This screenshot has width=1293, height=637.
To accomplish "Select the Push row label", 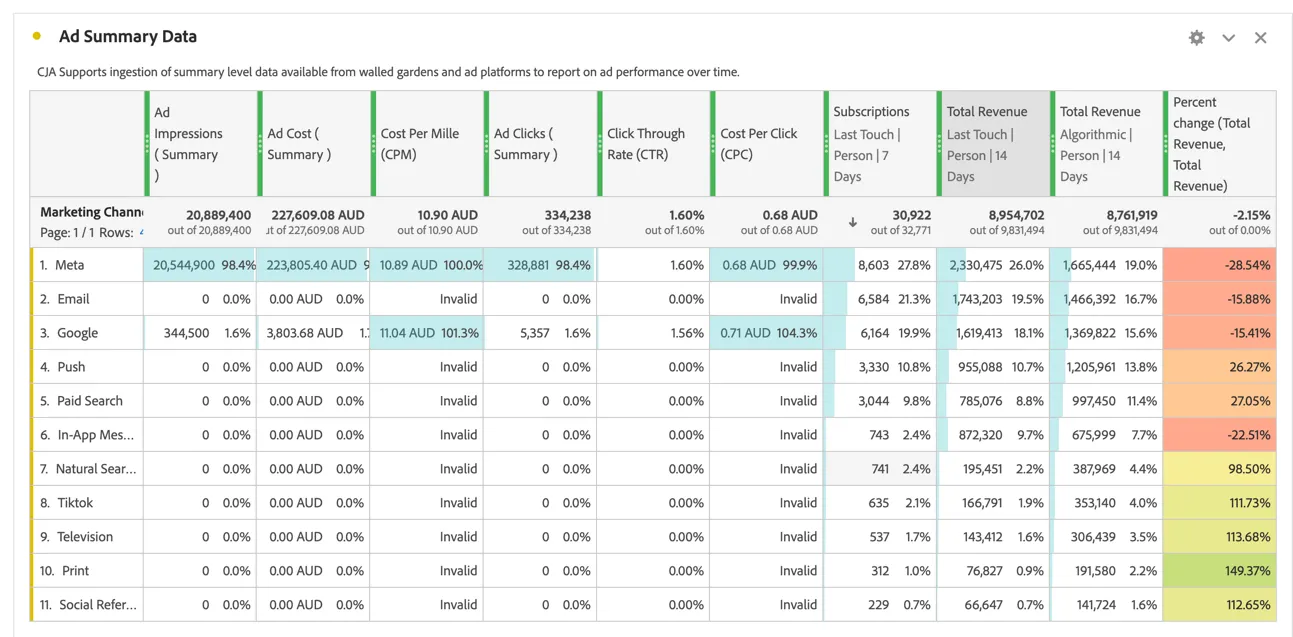I will 71,367.
